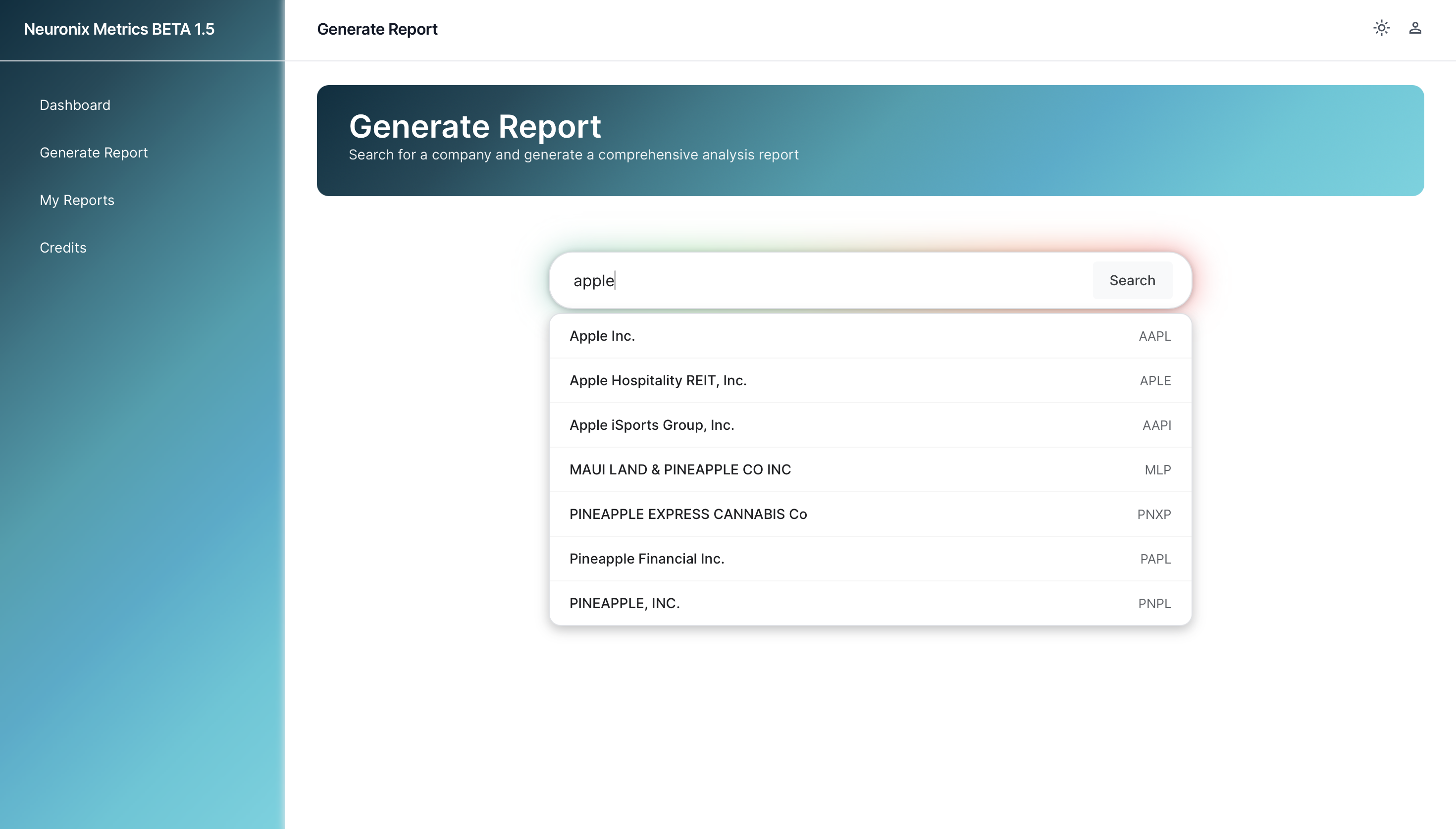This screenshot has height=829, width=1456.
Task: Open My Reports in sidebar
Action: click(x=77, y=201)
